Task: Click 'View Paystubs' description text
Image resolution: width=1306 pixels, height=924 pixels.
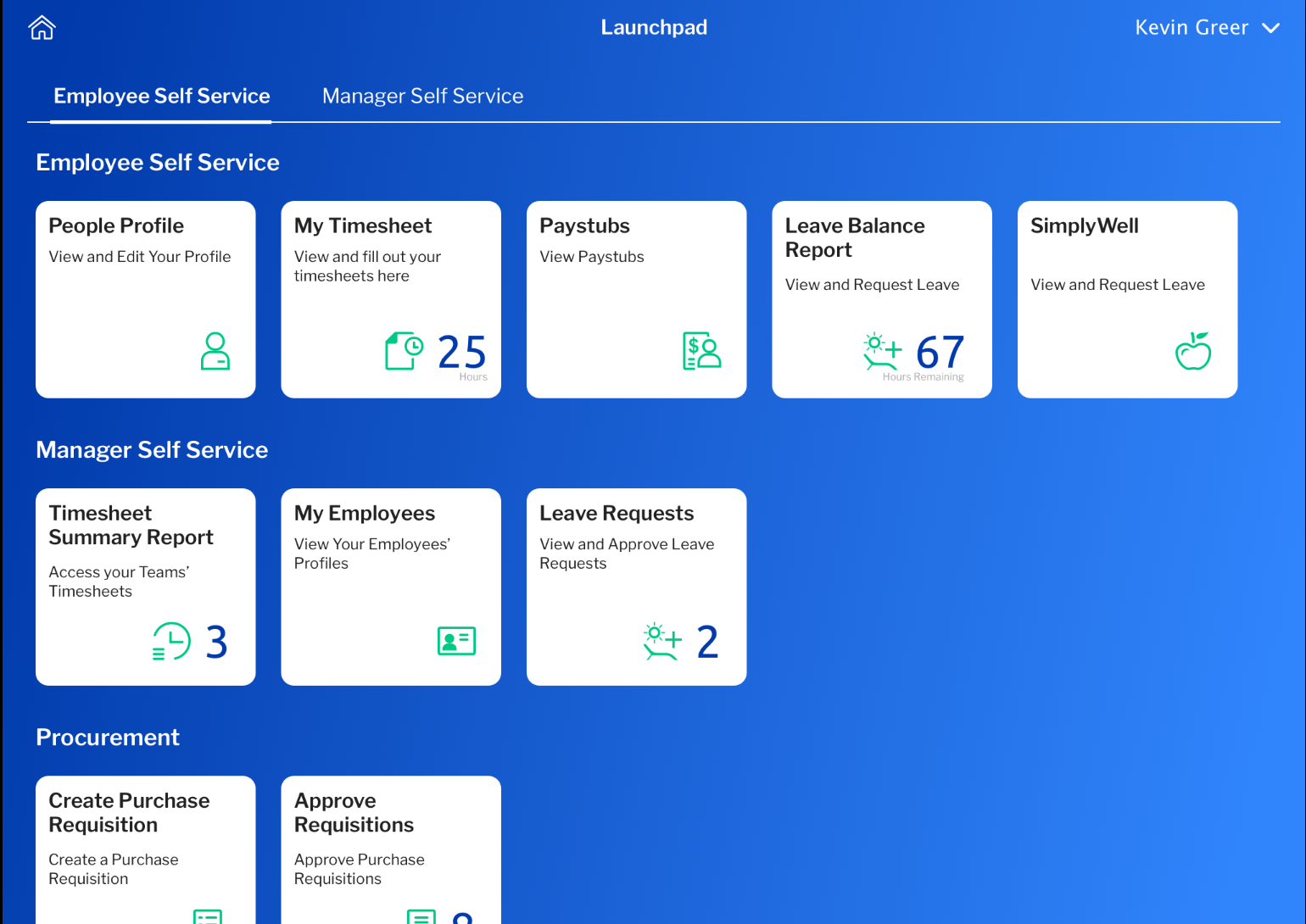Action: 592,257
